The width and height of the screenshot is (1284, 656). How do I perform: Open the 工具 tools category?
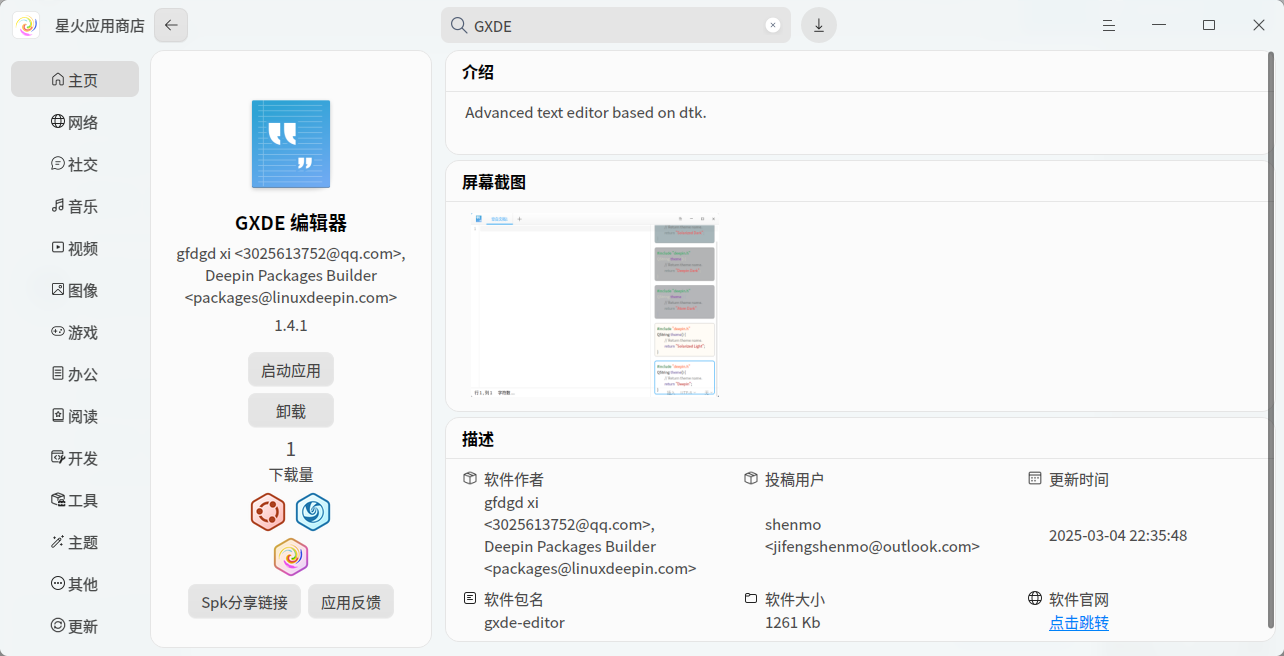(75, 500)
